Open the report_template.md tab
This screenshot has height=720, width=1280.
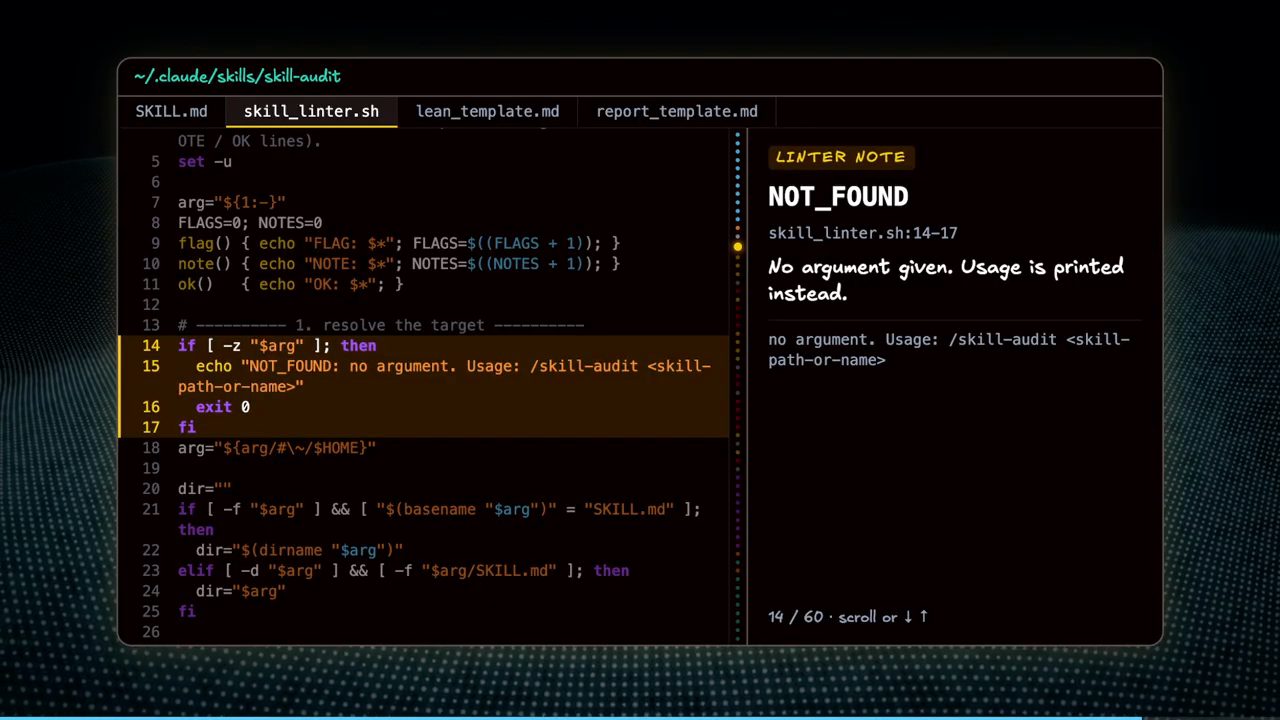677,111
